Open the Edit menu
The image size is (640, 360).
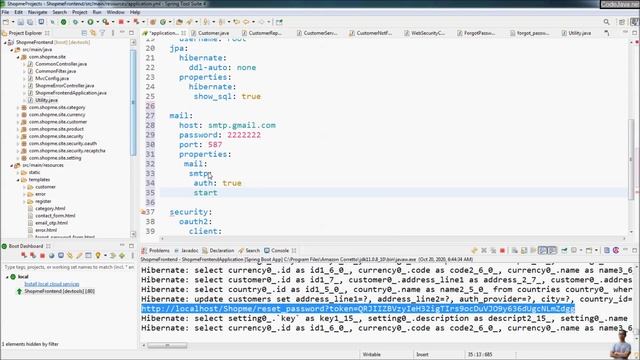(18, 12)
